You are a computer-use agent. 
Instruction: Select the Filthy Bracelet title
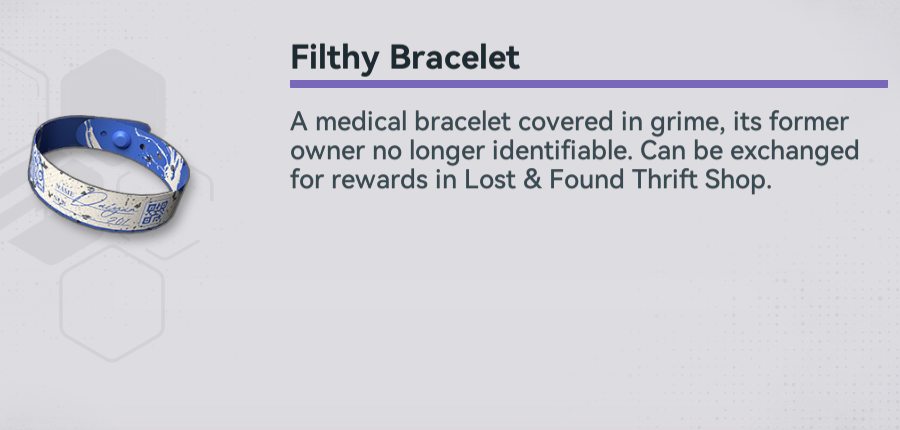coord(405,57)
